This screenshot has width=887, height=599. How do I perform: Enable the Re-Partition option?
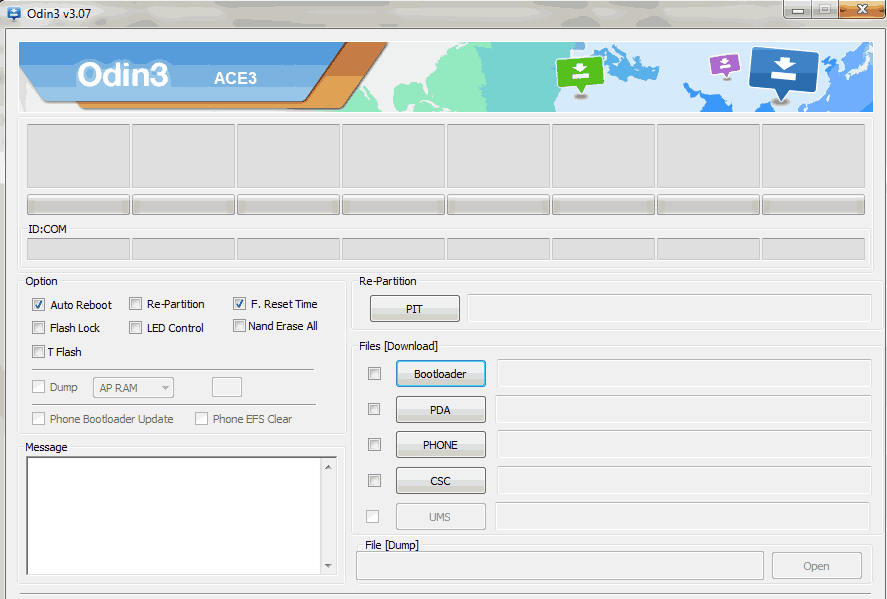(135, 304)
